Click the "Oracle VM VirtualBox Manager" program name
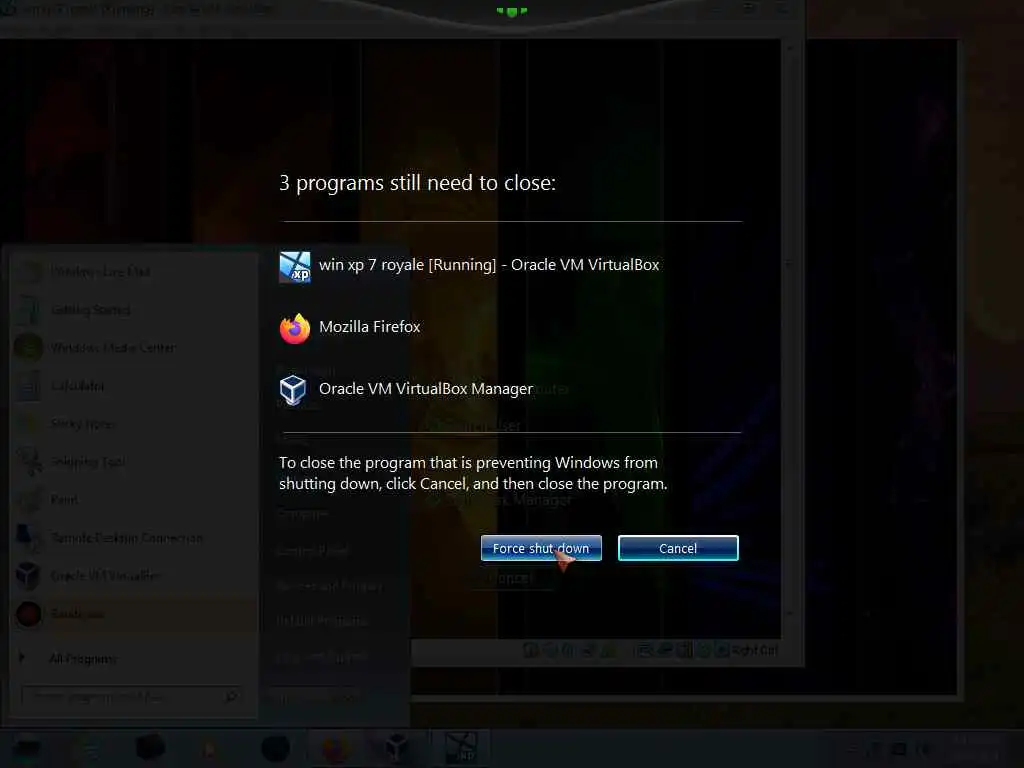1024x768 pixels. [x=426, y=389]
